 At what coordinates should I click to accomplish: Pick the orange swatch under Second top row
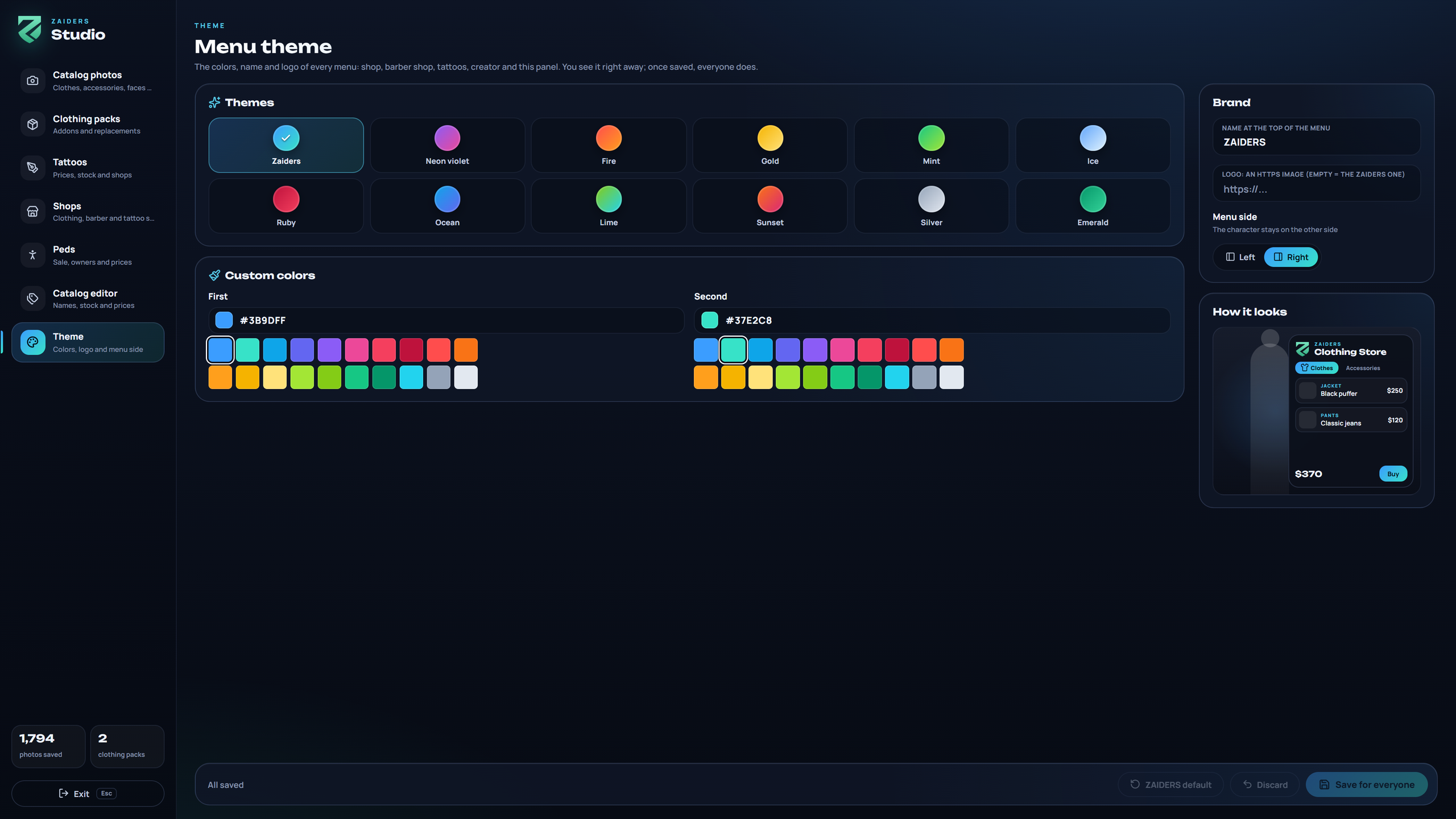(952, 350)
